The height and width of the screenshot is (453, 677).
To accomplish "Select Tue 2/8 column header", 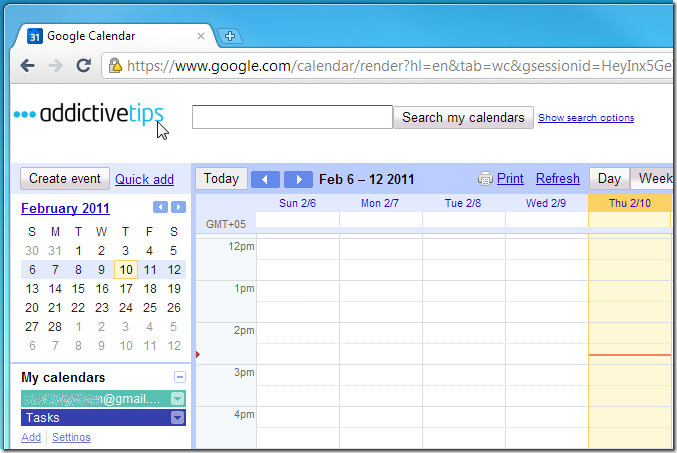I will point(463,203).
